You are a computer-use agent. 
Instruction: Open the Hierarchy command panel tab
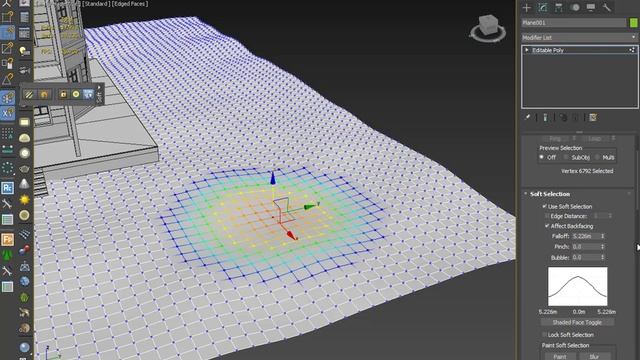click(558, 7)
